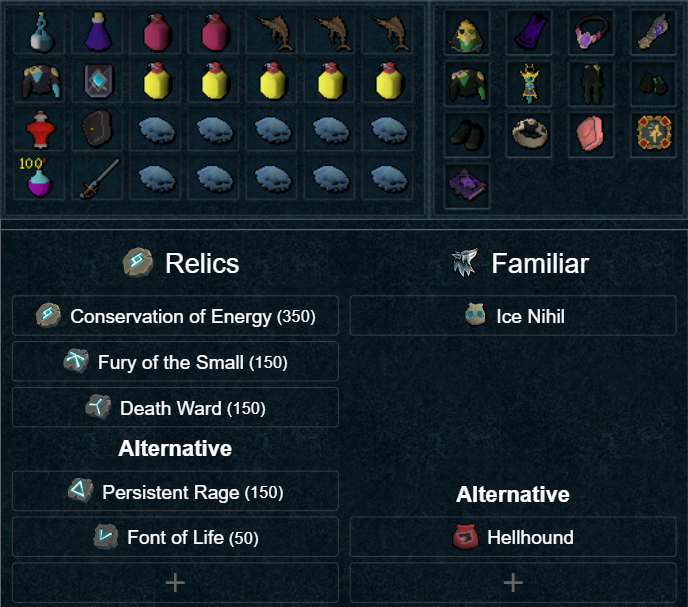Screen dimensions: 688x607
Task: Select the pale ring equipment slot
Action: (529, 135)
